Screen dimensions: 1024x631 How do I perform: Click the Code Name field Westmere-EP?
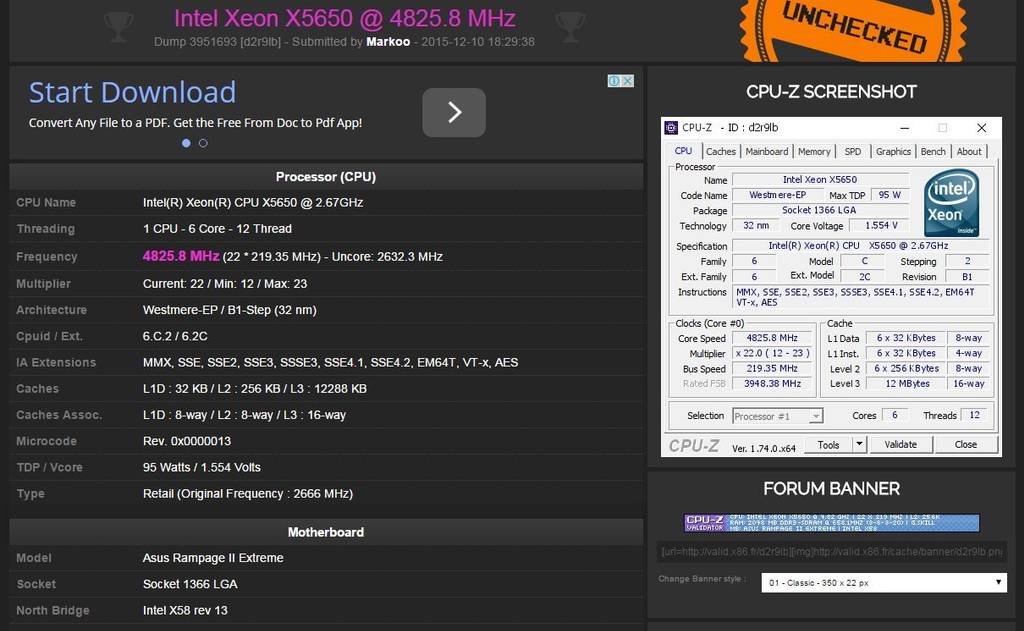pos(777,195)
